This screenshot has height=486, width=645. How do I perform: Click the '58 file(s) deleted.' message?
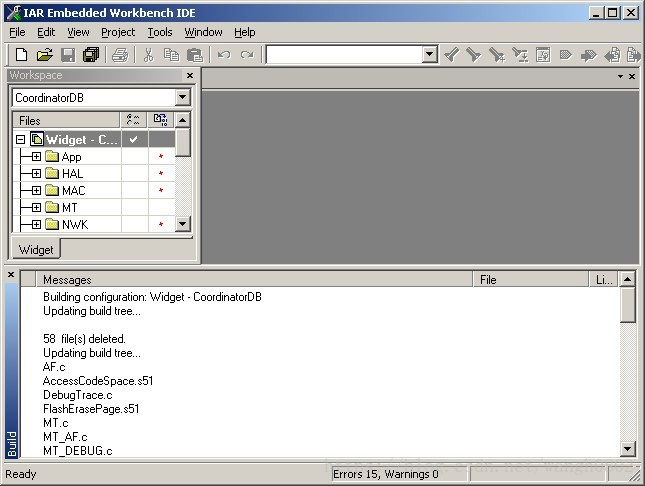click(84, 339)
